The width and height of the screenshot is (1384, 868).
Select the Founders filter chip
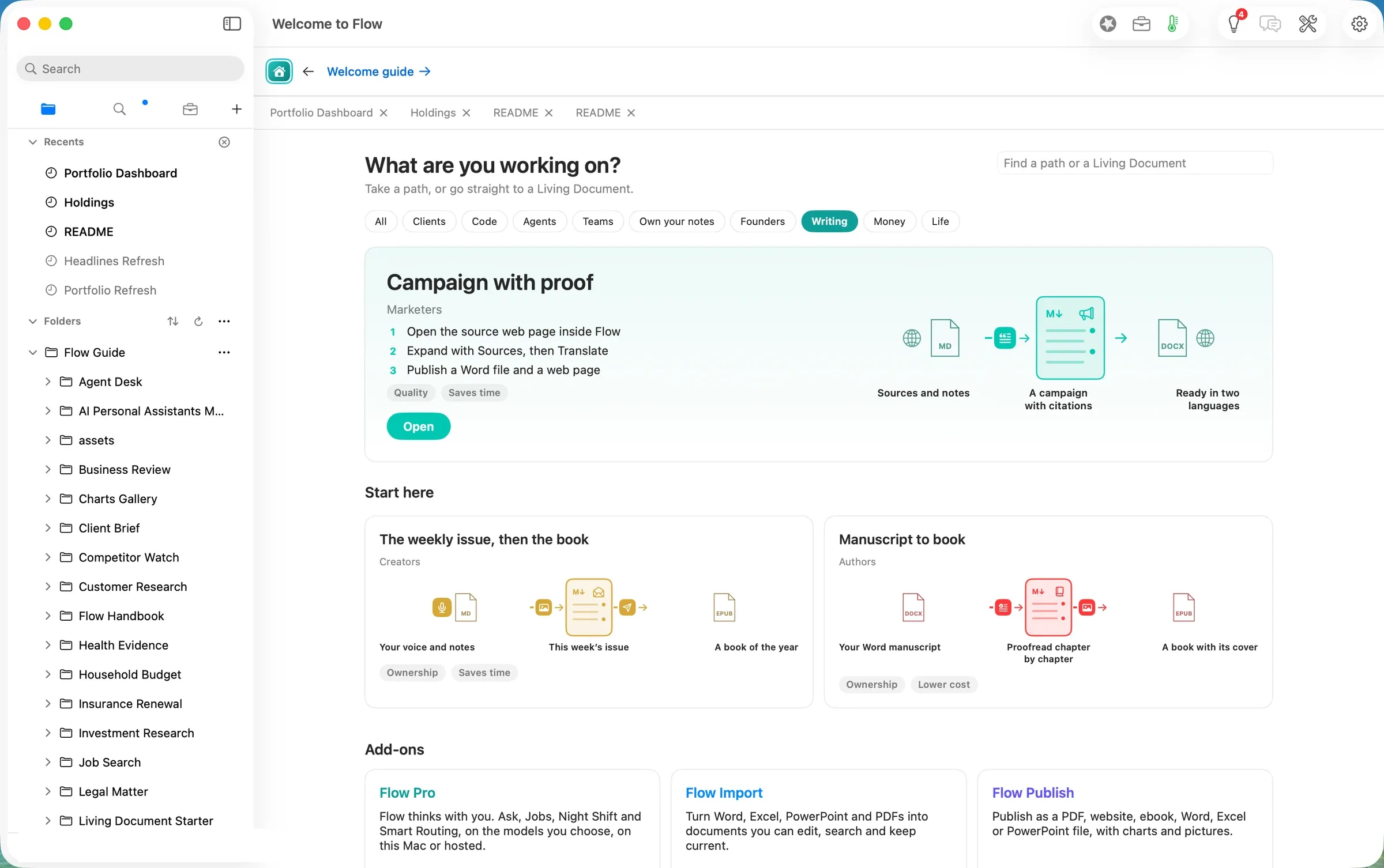(762, 221)
